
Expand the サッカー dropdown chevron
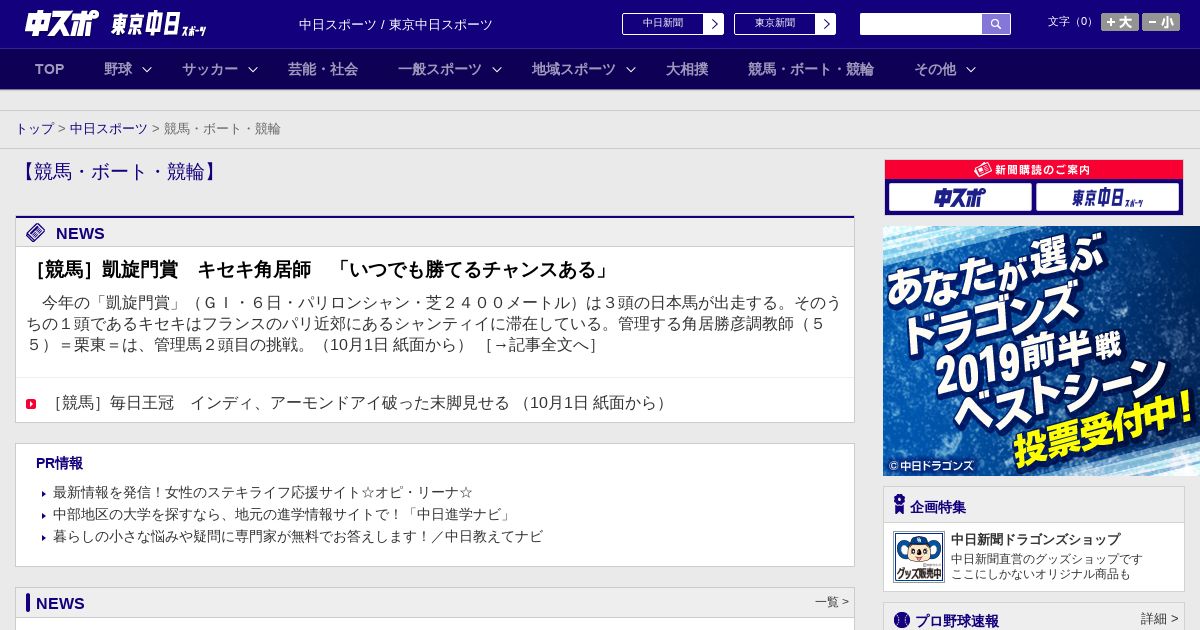tap(253, 69)
